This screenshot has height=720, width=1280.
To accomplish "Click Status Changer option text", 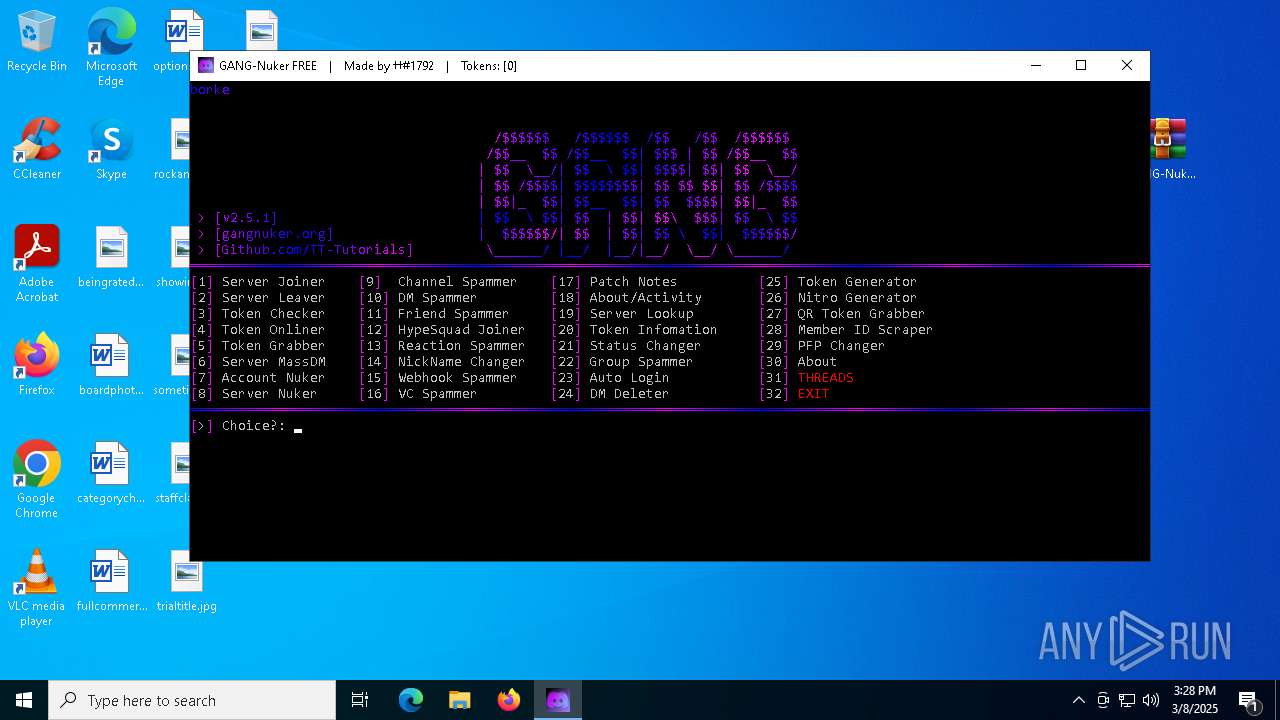I will [645, 346].
